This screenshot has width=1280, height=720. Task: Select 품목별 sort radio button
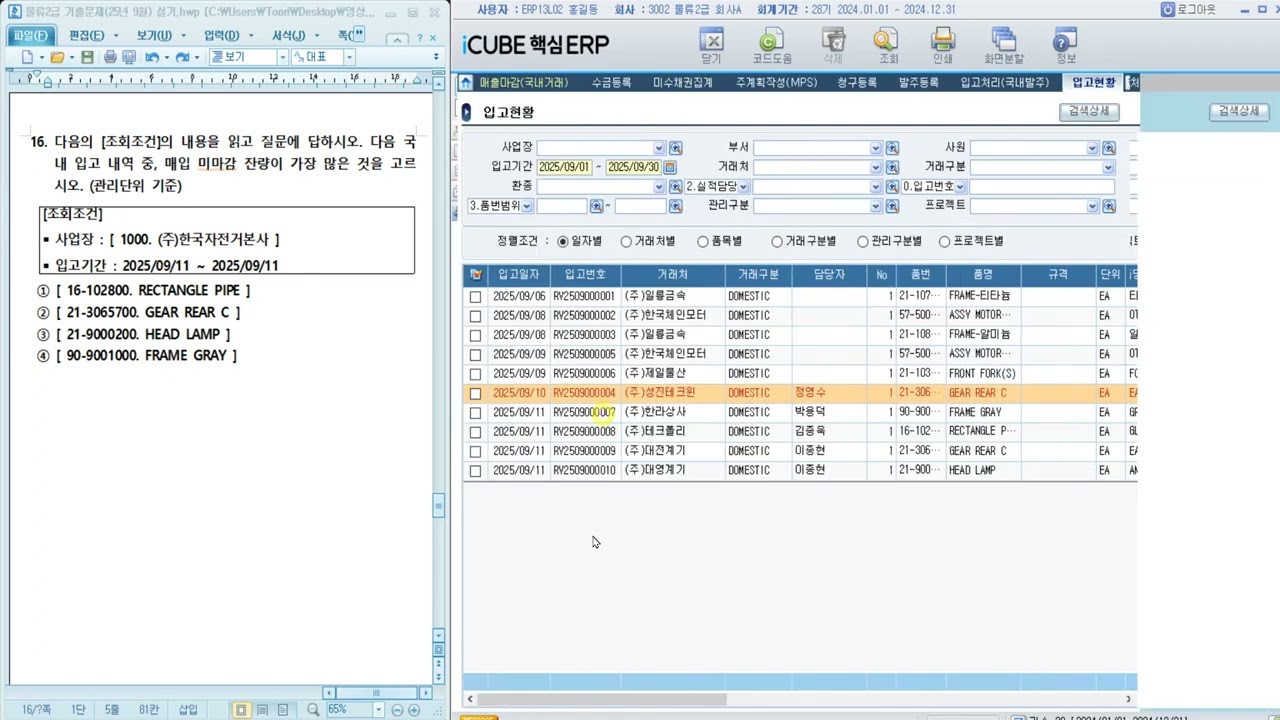703,241
